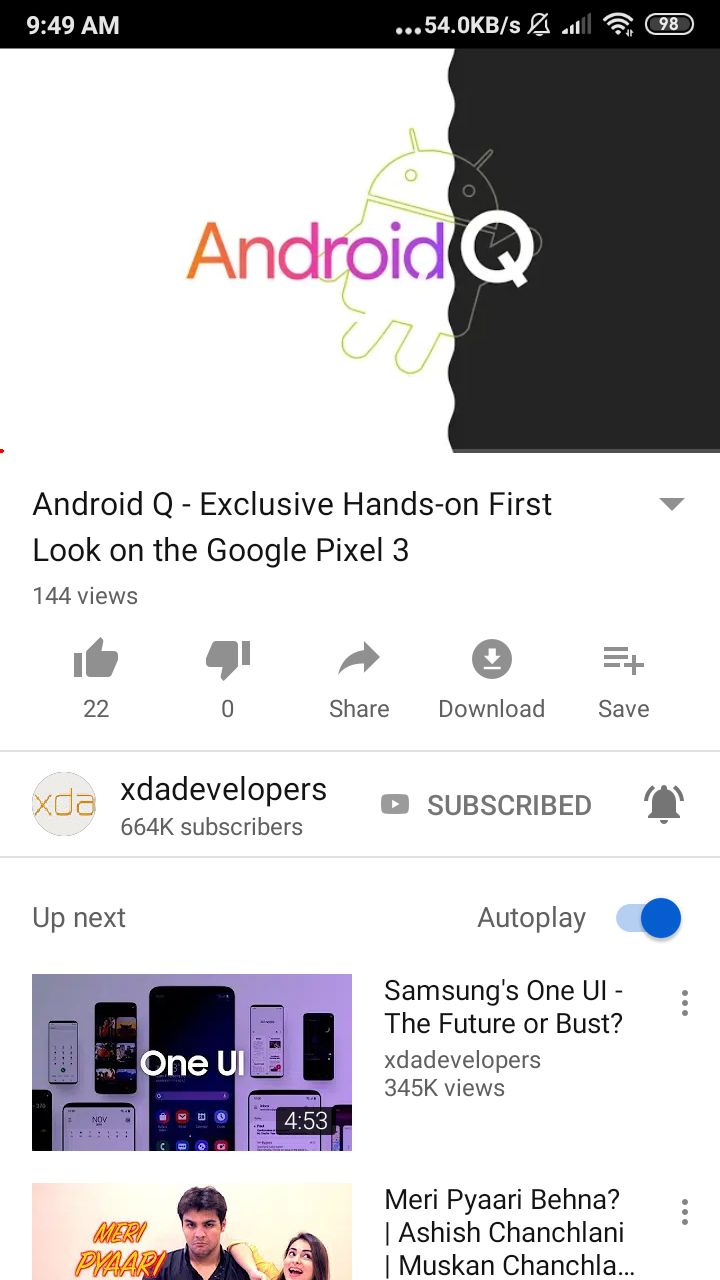Tap the thumbs-up like icon
Screen dimensions: 720x1280
(x=96, y=659)
